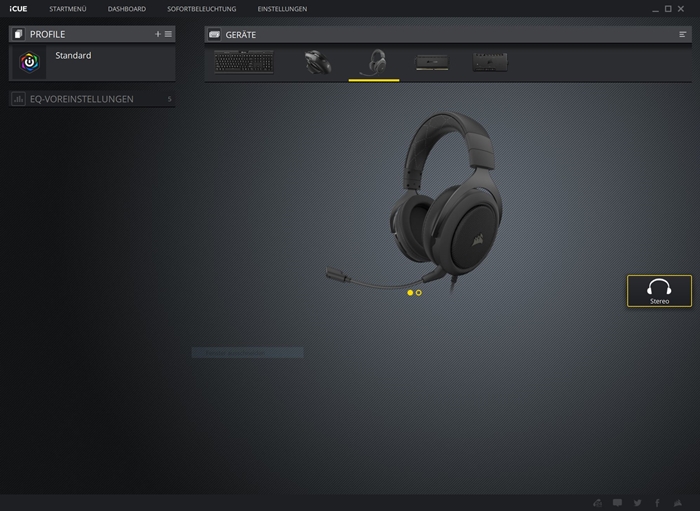Open the Twitter icon in footer
Screen dimensions: 700x511
[x=638, y=503]
